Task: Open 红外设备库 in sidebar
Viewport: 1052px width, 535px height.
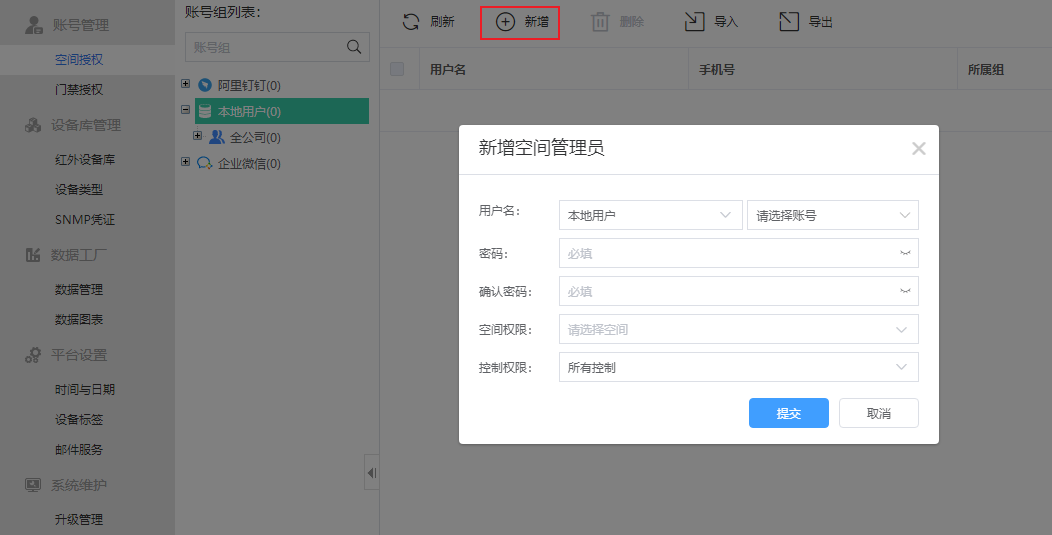Action: click(85, 160)
